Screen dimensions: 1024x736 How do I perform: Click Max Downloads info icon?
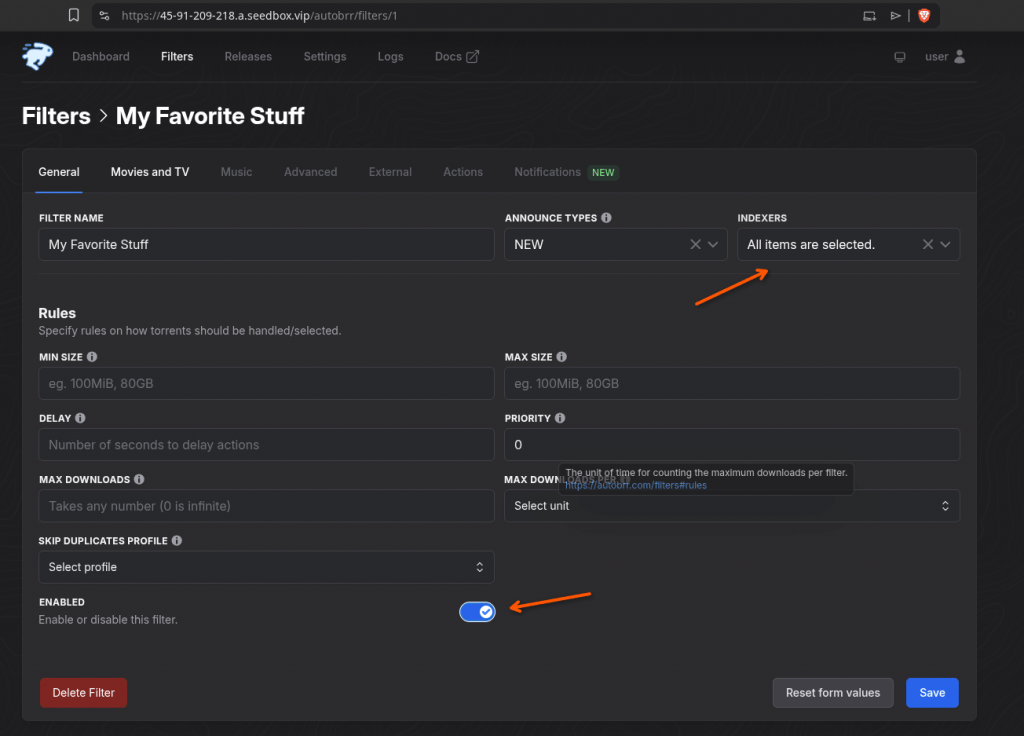pos(139,479)
